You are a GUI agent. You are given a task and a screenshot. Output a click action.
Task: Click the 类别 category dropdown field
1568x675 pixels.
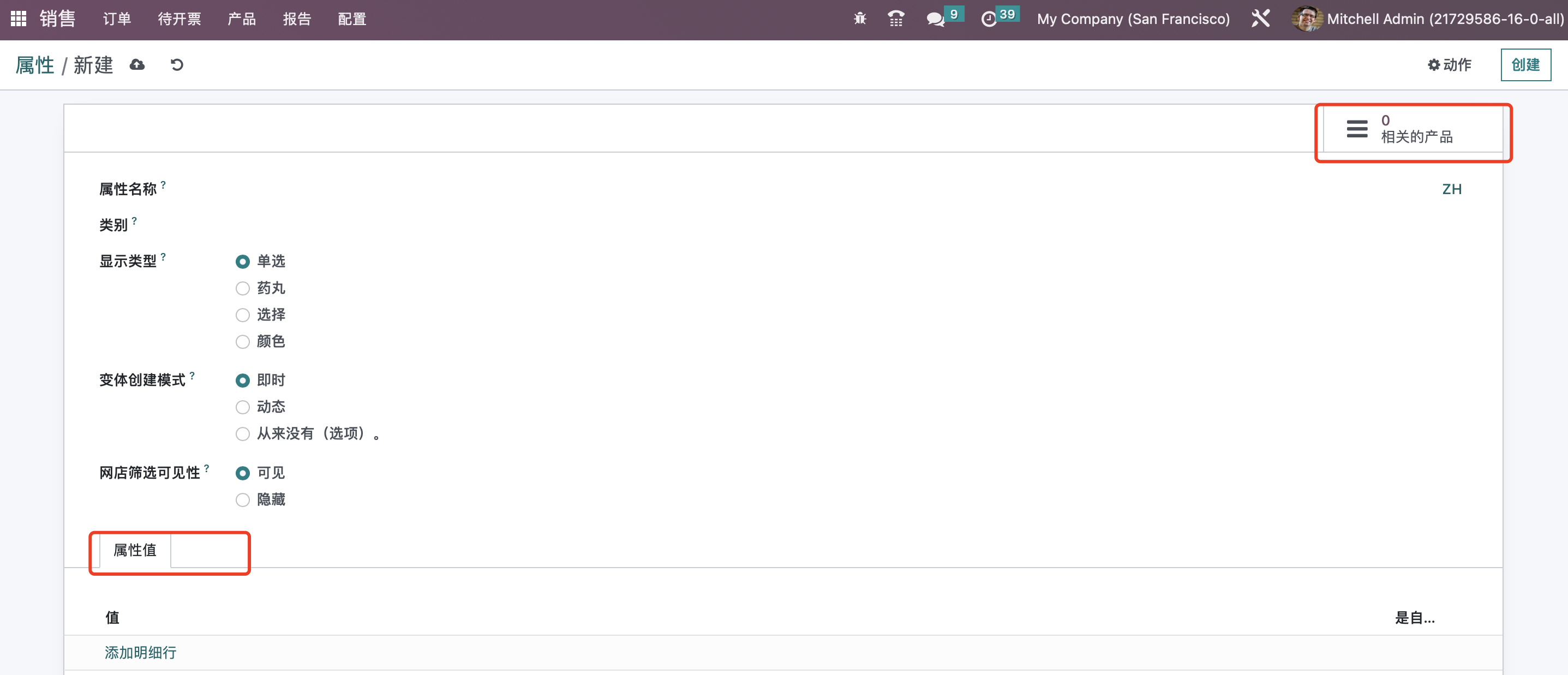849,225
